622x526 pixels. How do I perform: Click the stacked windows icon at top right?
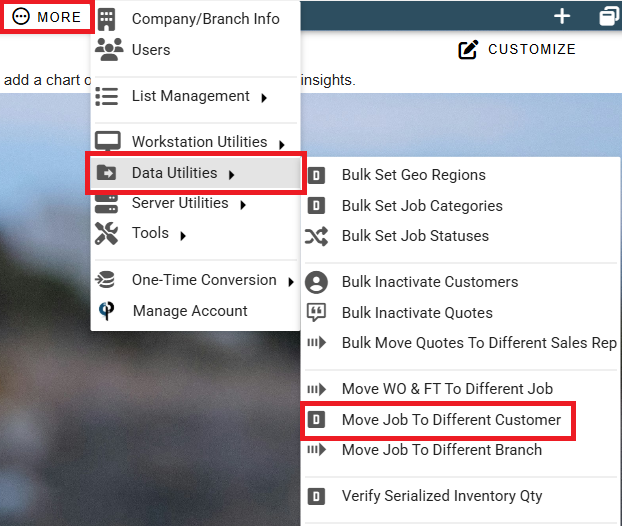pos(609,16)
